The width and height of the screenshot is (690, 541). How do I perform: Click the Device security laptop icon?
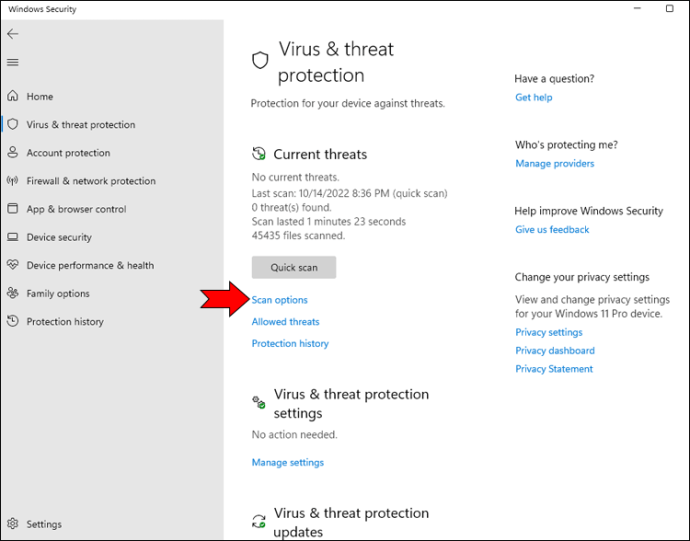[x=13, y=237]
